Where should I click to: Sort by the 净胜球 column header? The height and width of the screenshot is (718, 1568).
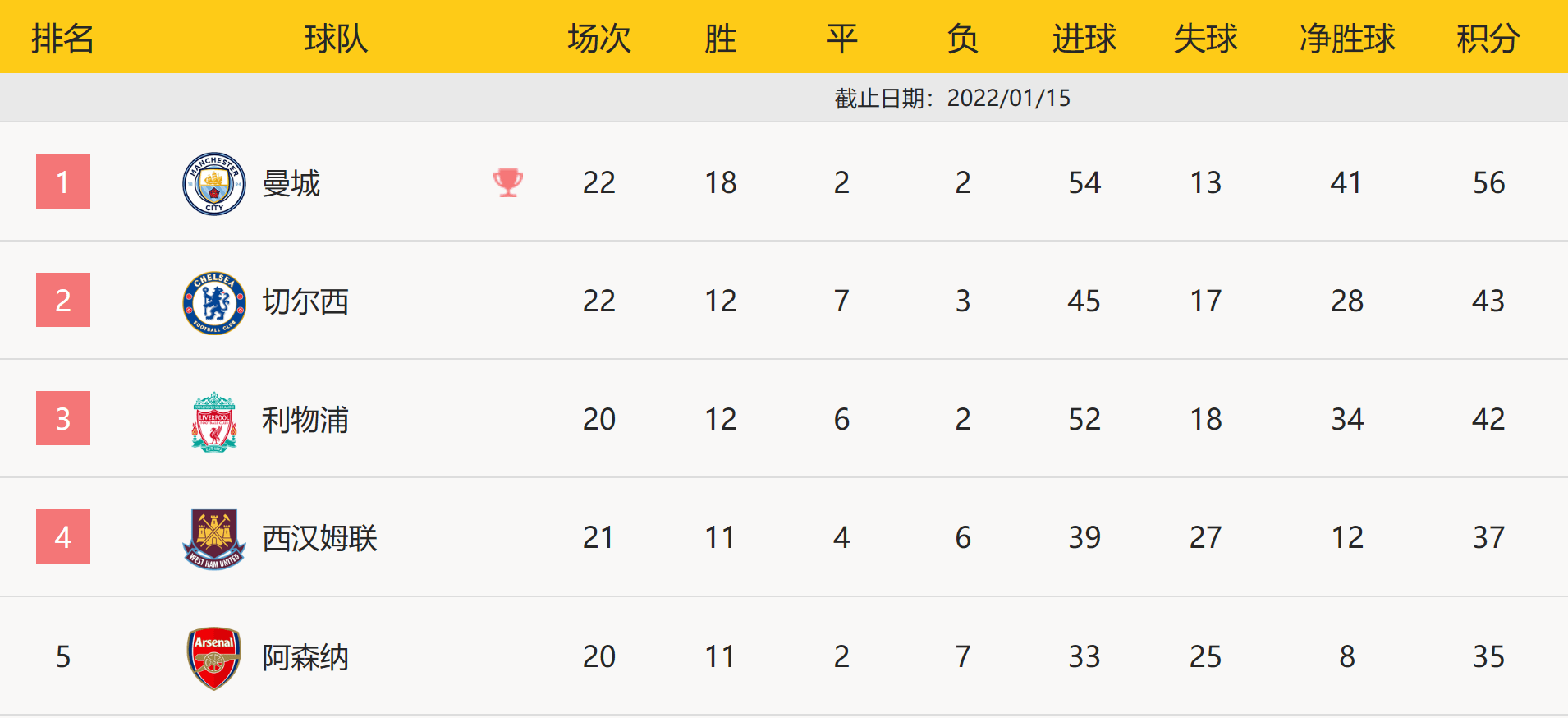[x=1347, y=39]
